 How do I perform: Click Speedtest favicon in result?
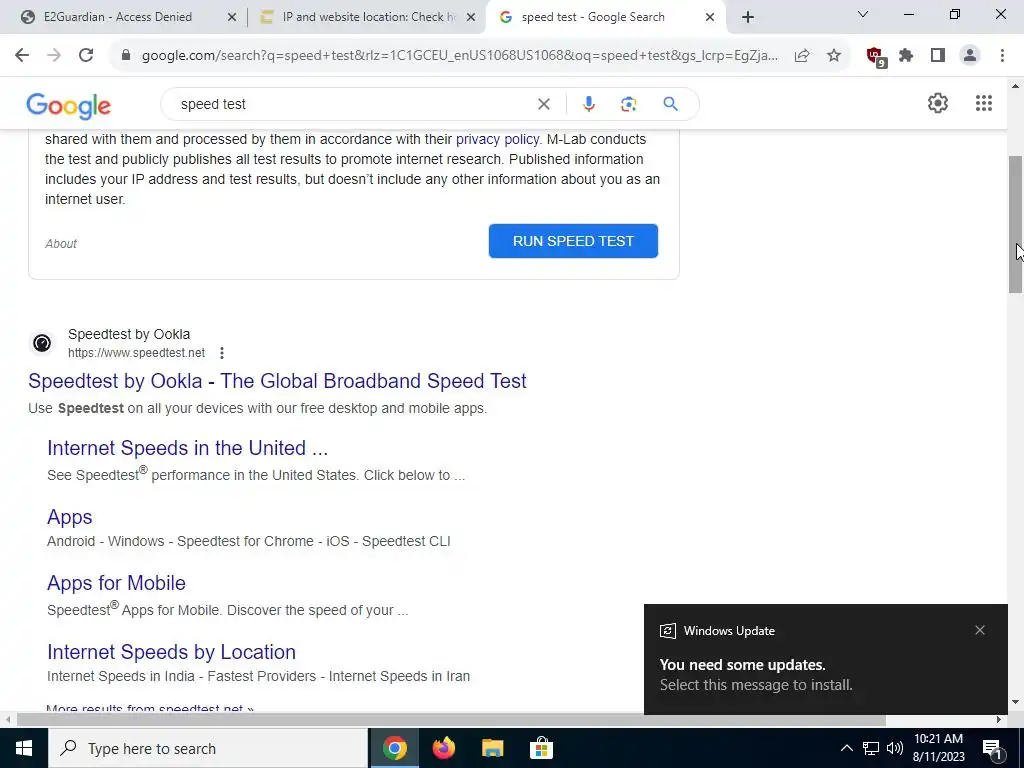pyautogui.click(x=42, y=343)
